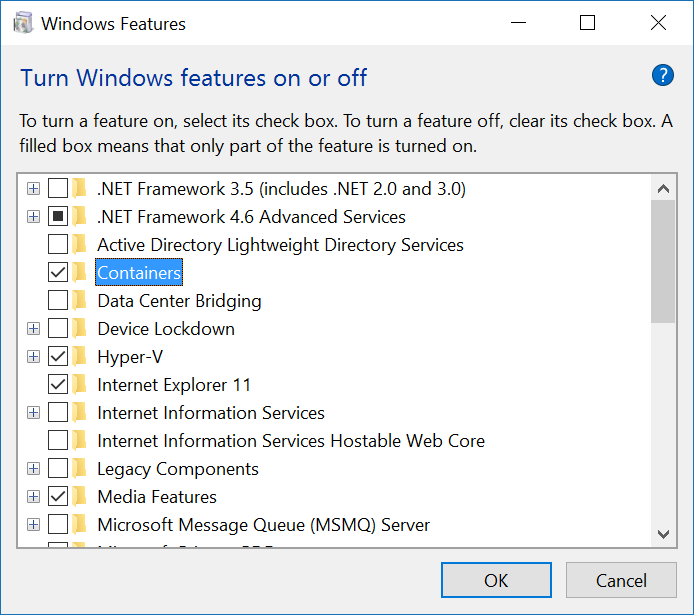Uncheck the Hyper-V checkbox

[x=58, y=357]
